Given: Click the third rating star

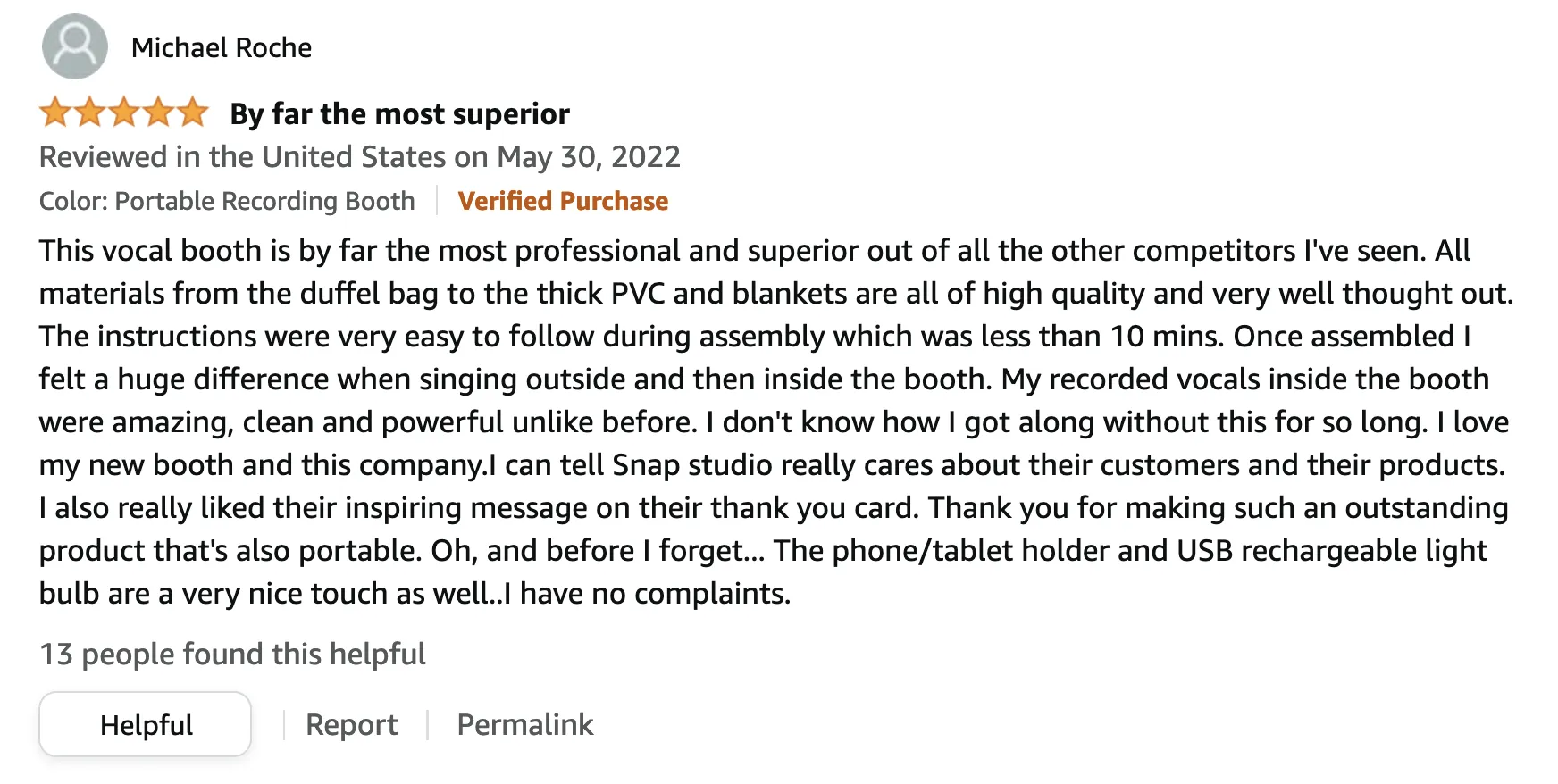Looking at the screenshot, I should click(124, 113).
